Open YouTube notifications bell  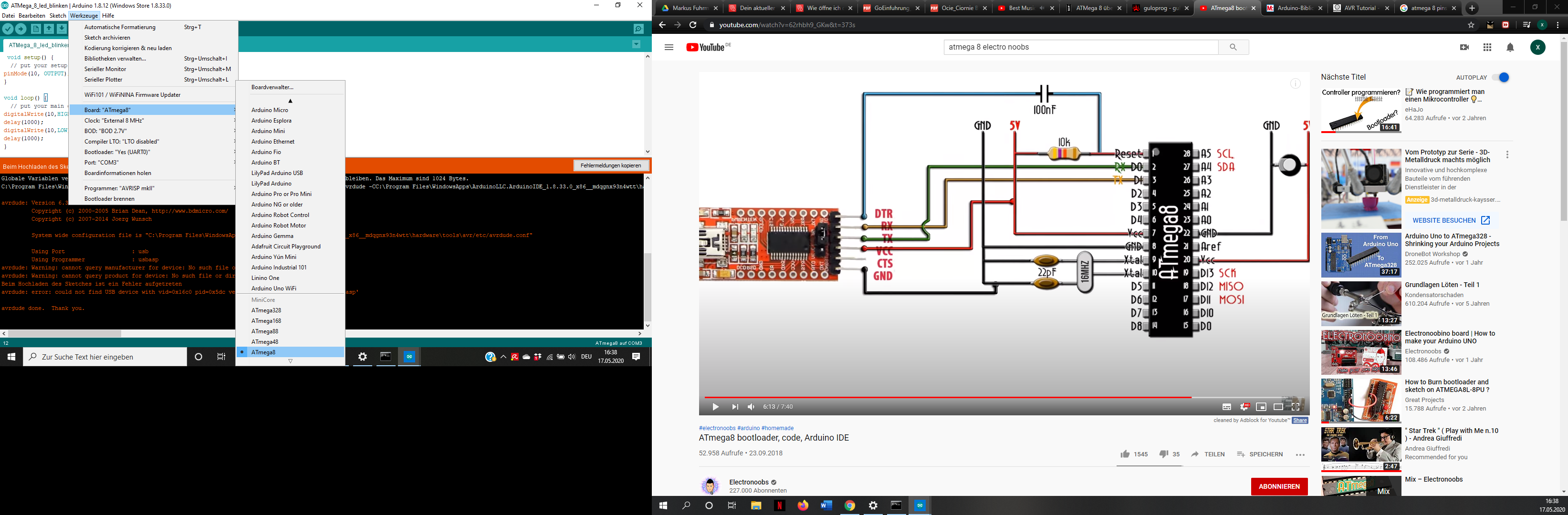pyautogui.click(x=1510, y=47)
